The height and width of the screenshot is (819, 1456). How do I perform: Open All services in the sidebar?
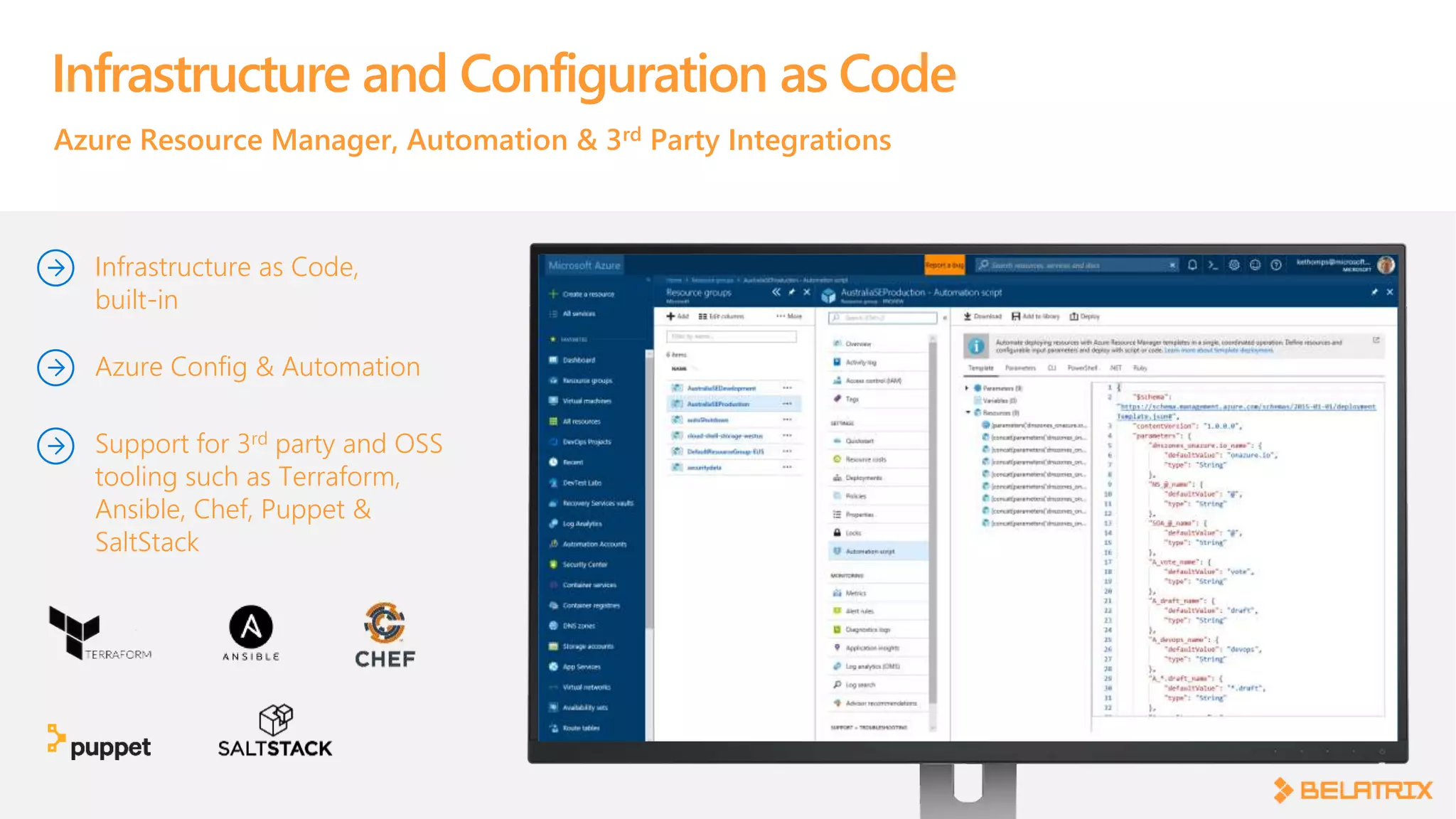[579, 314]
